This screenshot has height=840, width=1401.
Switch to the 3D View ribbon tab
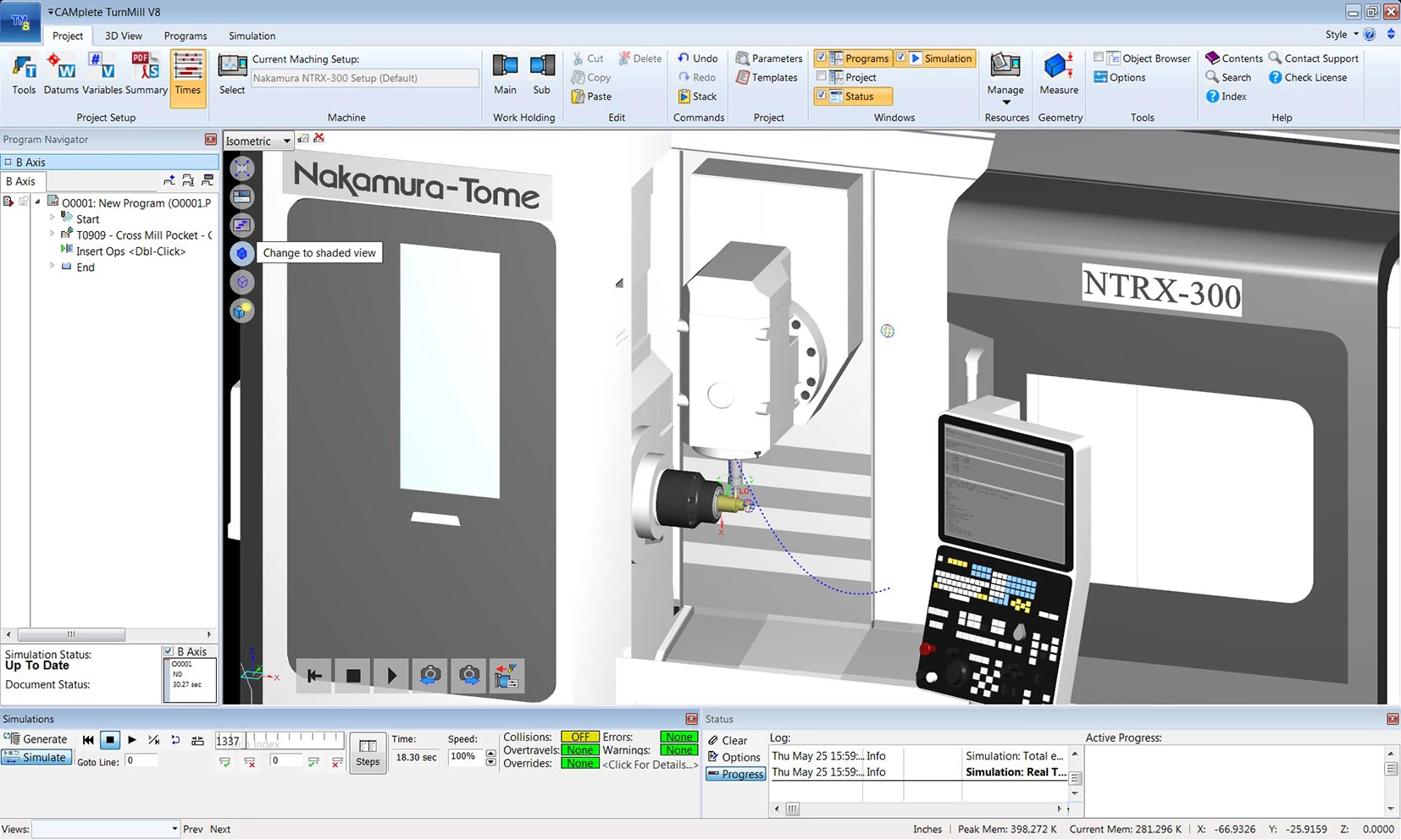point(124,36)
